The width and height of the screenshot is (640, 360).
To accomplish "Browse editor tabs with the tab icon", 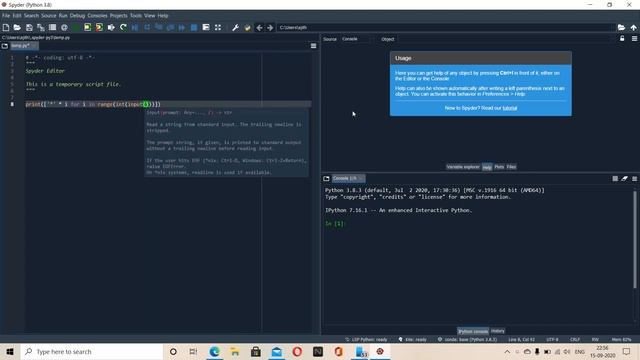I will [x=5, y=46].
